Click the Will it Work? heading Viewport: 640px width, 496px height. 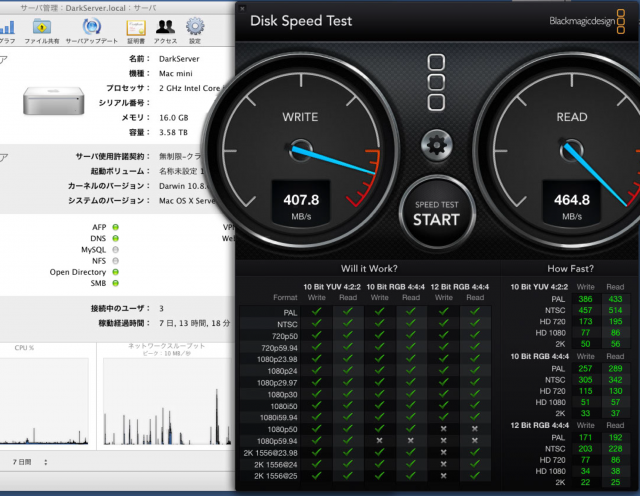[369, 269]
